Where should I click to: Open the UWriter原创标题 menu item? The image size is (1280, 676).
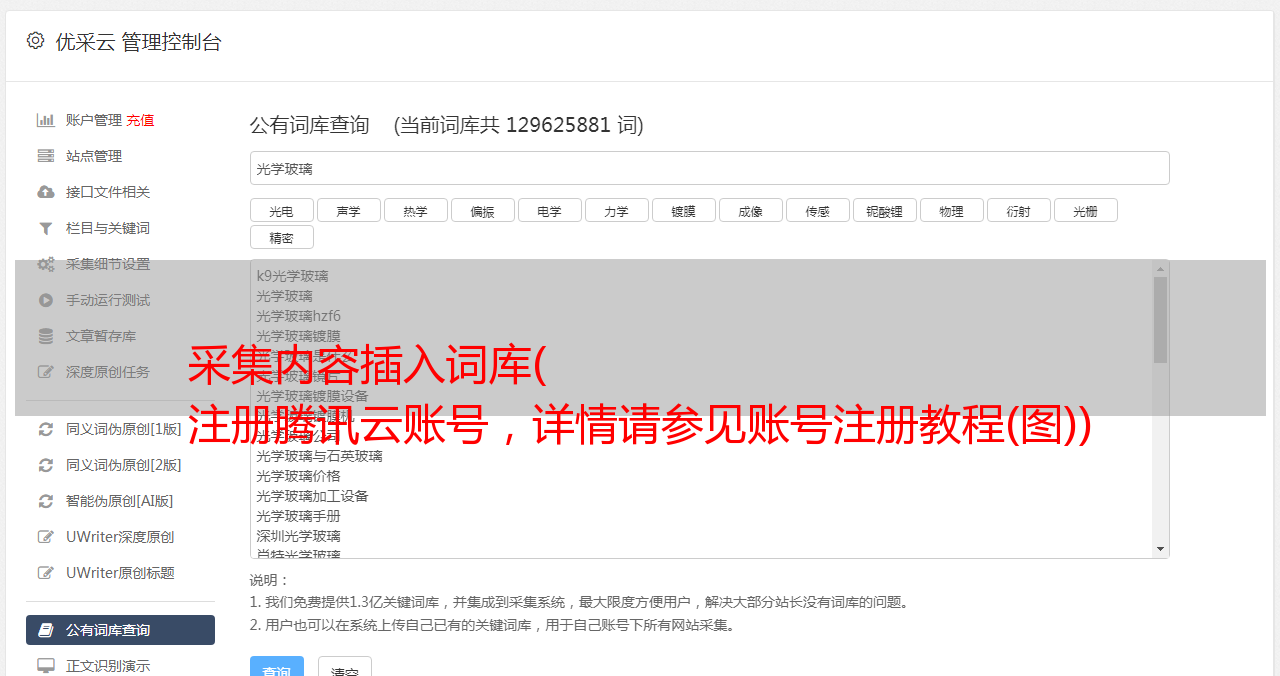pyautogui.click(x=120, y=573)
